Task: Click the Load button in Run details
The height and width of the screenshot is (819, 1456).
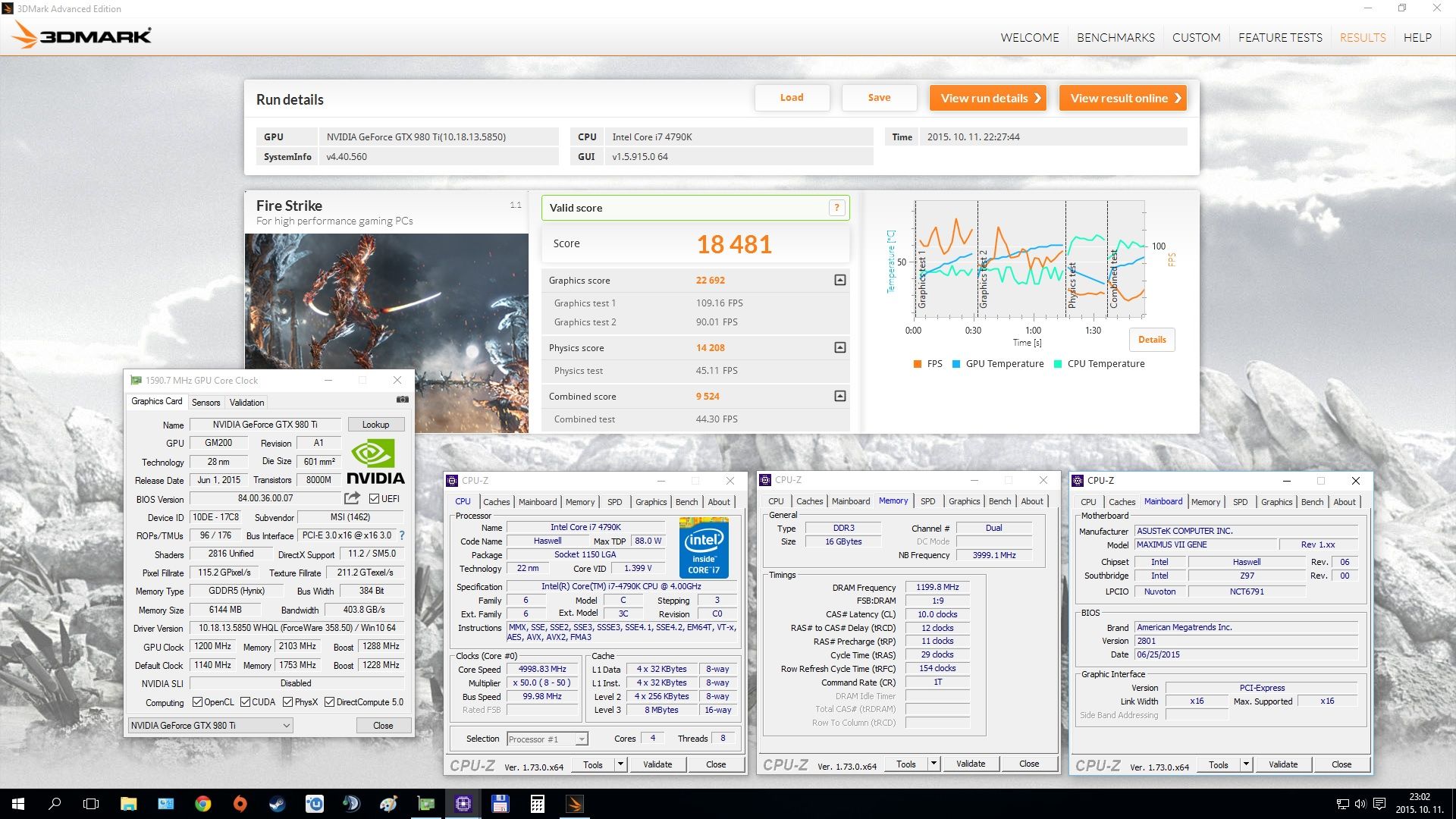Action: tap(792, 97)
